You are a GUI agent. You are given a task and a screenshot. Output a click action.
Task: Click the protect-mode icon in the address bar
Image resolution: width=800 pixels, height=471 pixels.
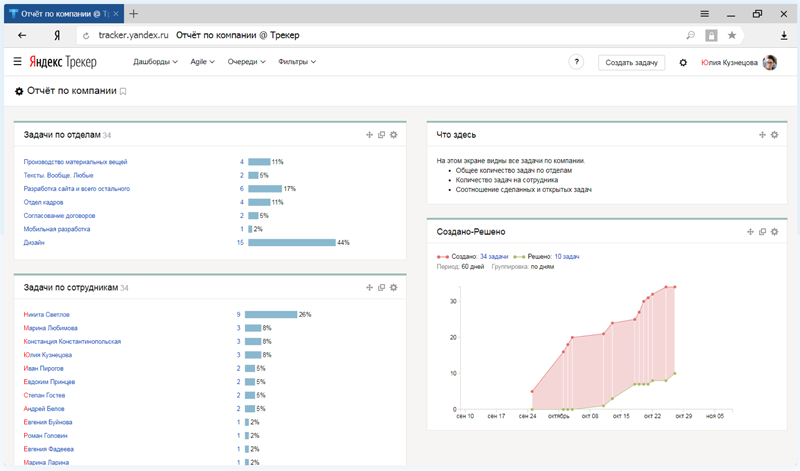pos(711,35)
